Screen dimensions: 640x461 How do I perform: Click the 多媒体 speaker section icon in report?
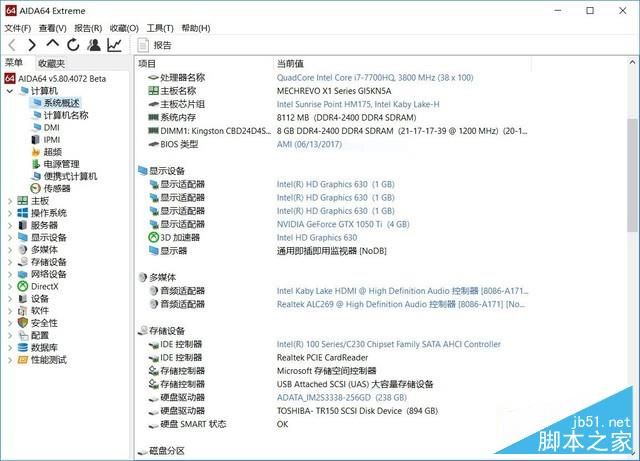142,277
